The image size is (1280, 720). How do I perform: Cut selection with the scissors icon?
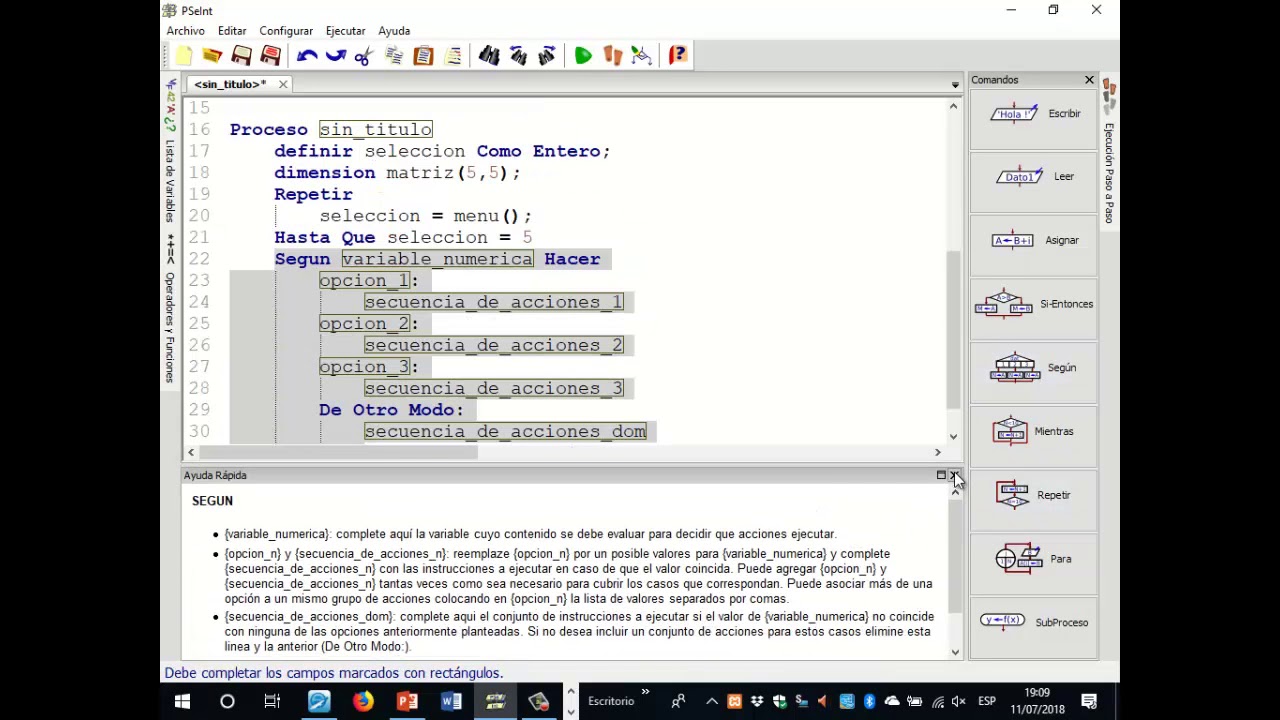[x=365, y=55]
